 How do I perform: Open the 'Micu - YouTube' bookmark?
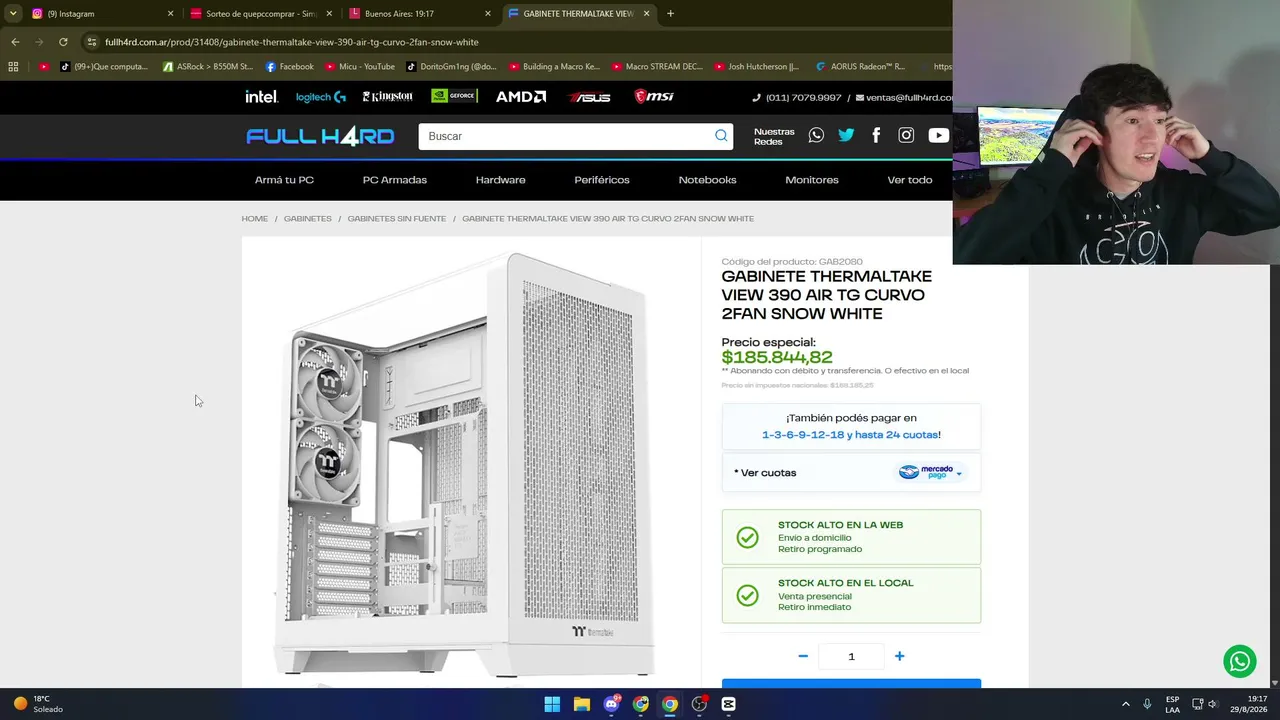(x=360, y=67)
